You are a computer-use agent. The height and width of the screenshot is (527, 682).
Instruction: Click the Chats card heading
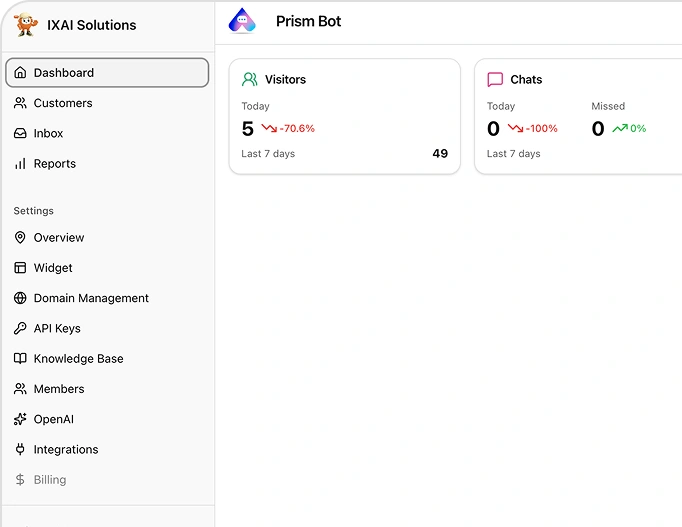click(x=526, y=79)
